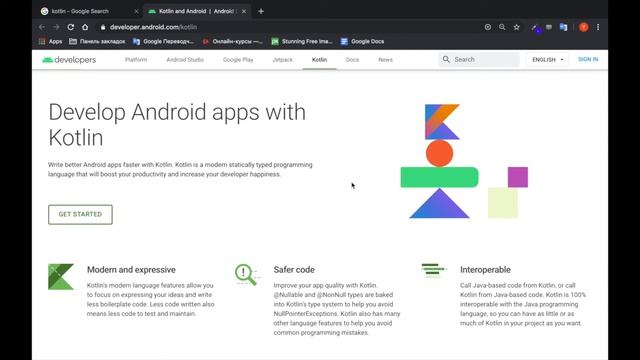Click the Interoperable lines icon
Screen dimensions: 640x360
(433, 270)
